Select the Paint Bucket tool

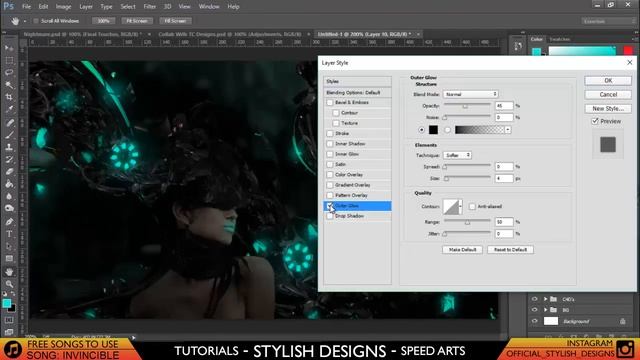point(9,184)
